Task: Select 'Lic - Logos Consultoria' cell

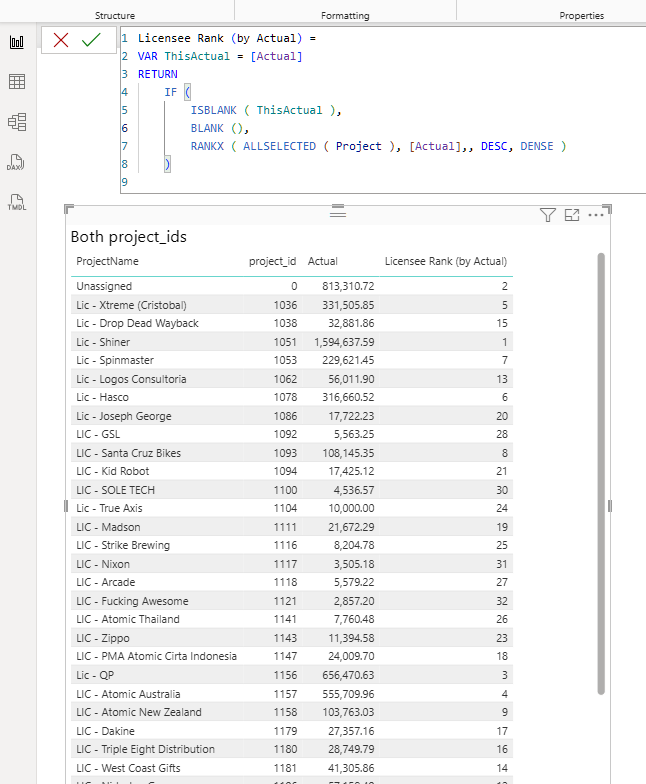Action: click(x=131, y=379)
